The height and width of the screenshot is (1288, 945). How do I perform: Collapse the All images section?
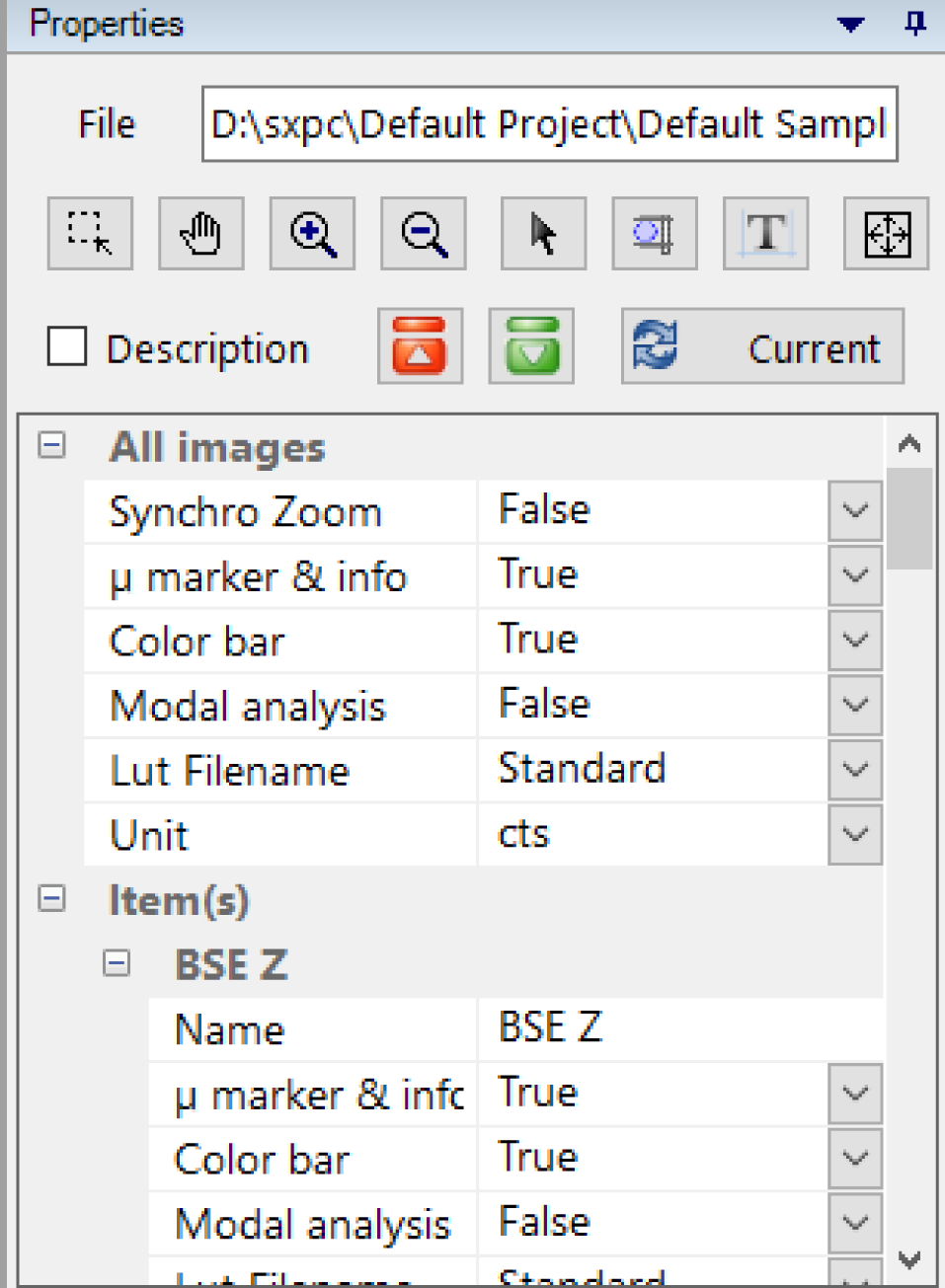[x=51, y=446]
